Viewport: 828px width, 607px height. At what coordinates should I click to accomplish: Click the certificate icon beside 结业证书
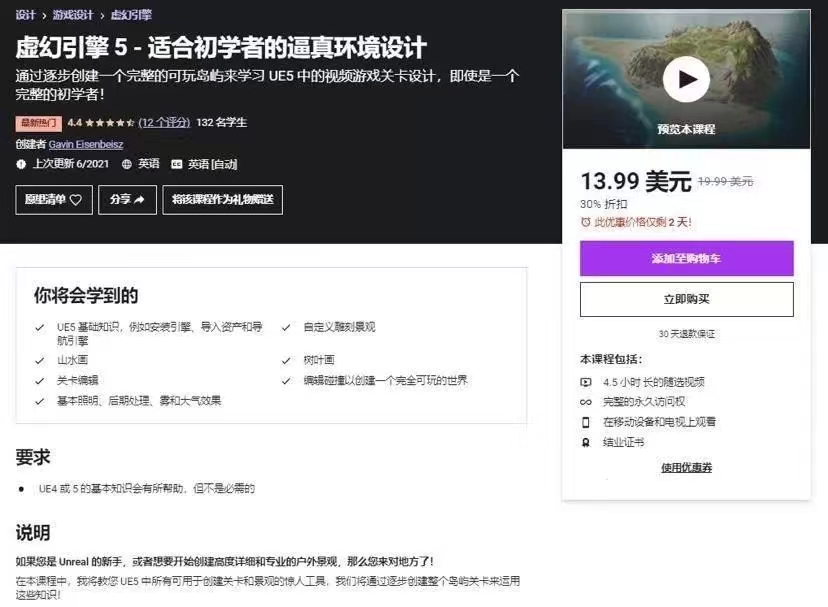click(586, 442)
